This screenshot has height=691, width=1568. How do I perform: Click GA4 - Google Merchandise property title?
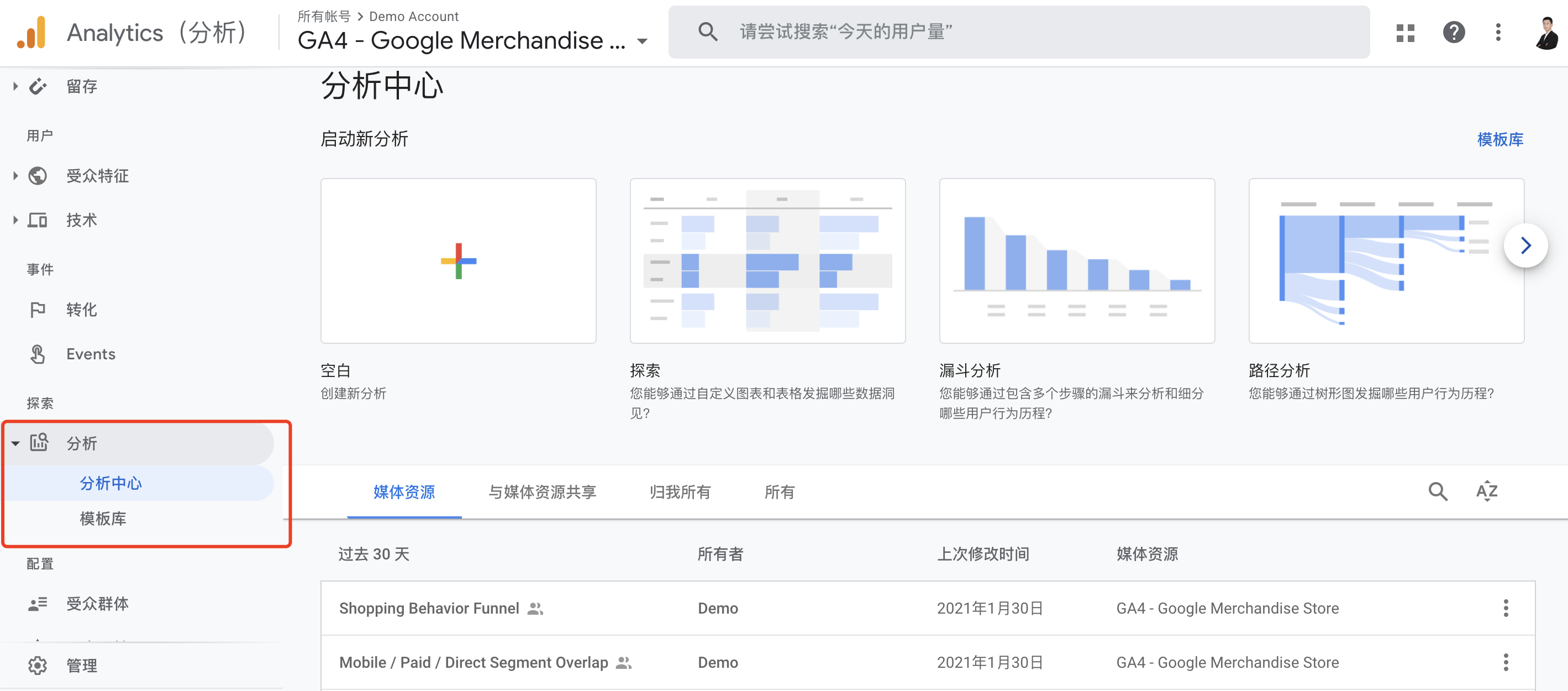click(x=461, y=40)
